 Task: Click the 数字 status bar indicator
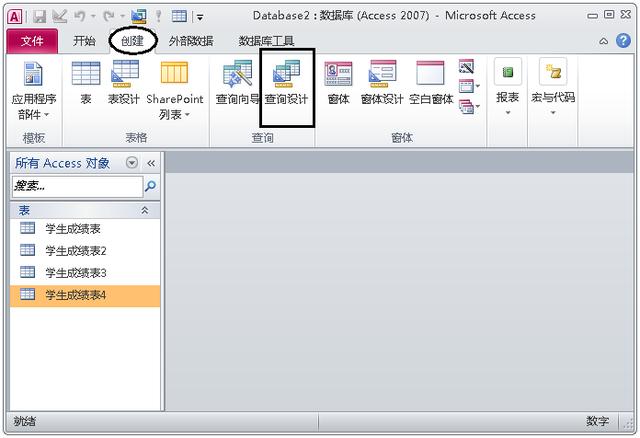598,421
